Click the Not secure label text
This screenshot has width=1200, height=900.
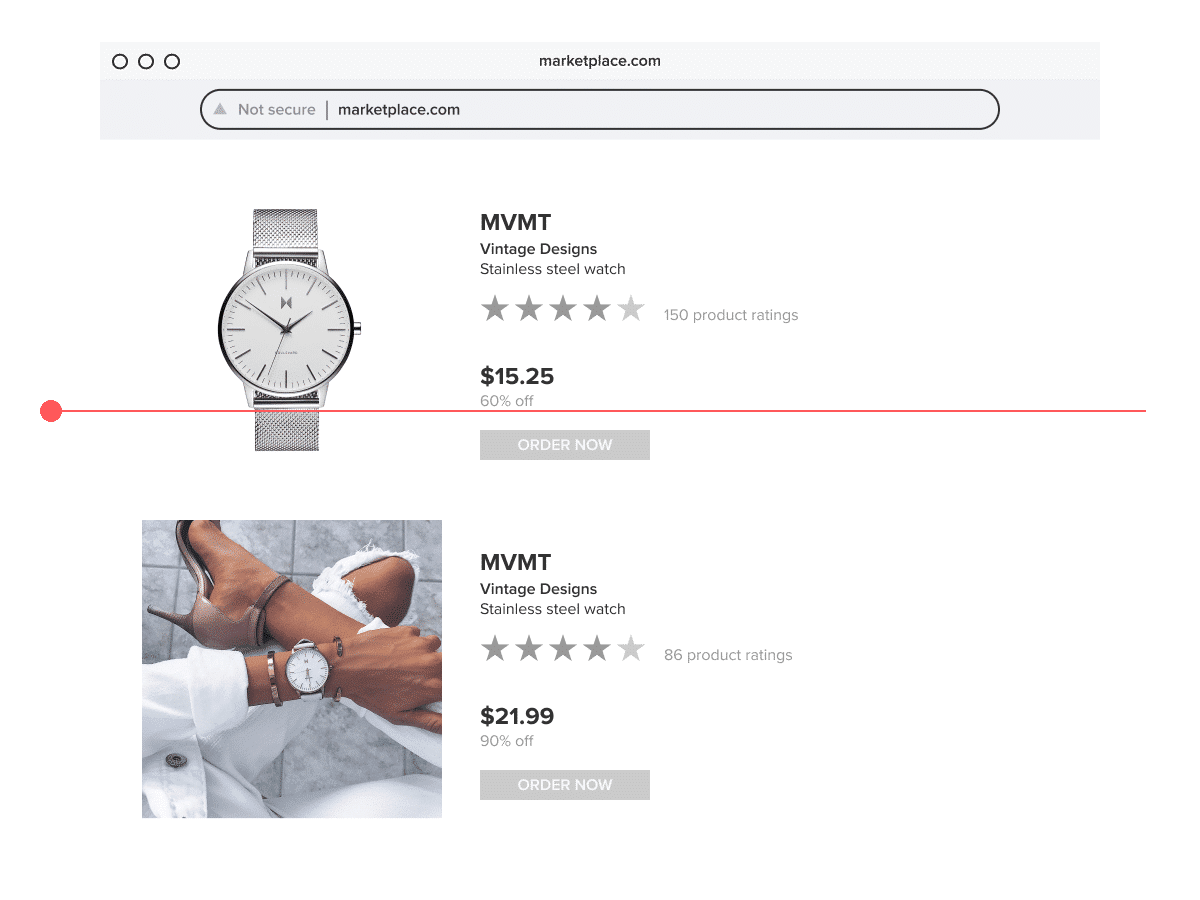[x=277, y=109]
